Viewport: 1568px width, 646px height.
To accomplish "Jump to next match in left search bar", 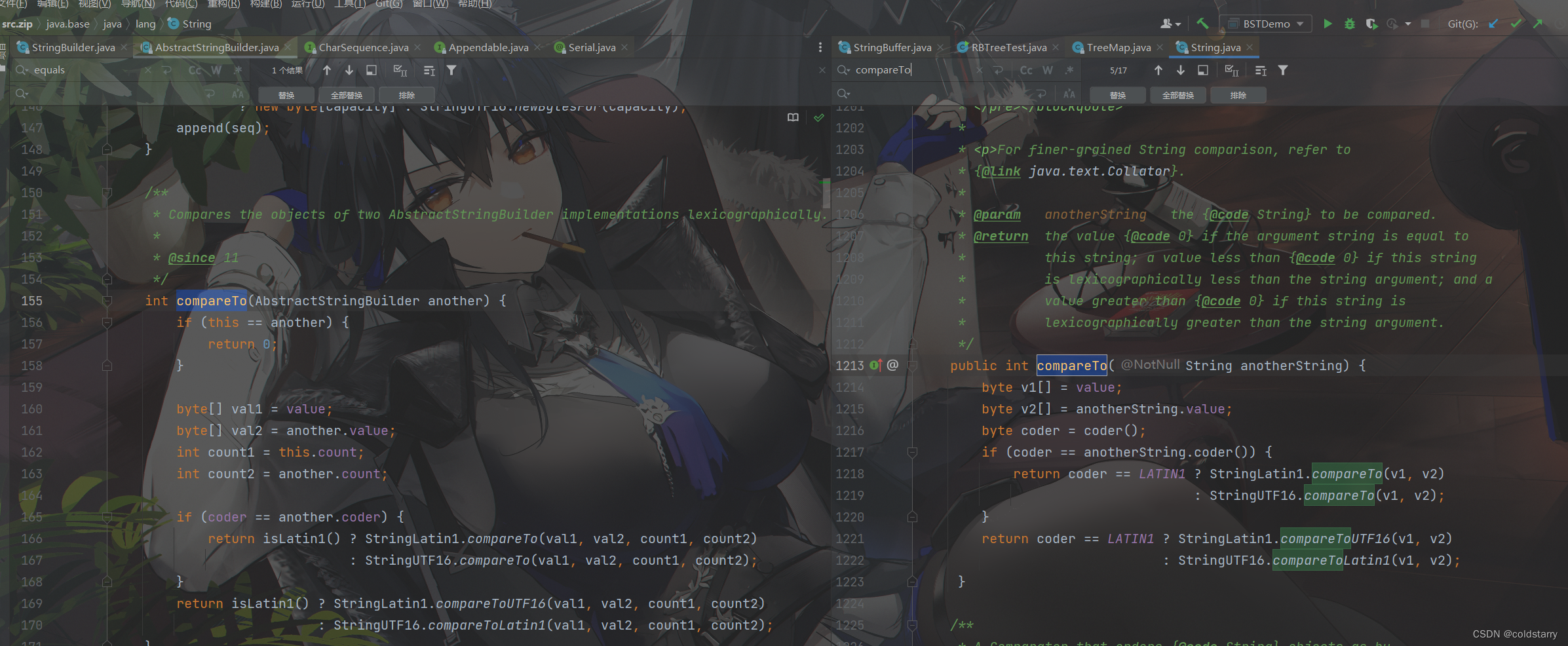I will point(349,70).
